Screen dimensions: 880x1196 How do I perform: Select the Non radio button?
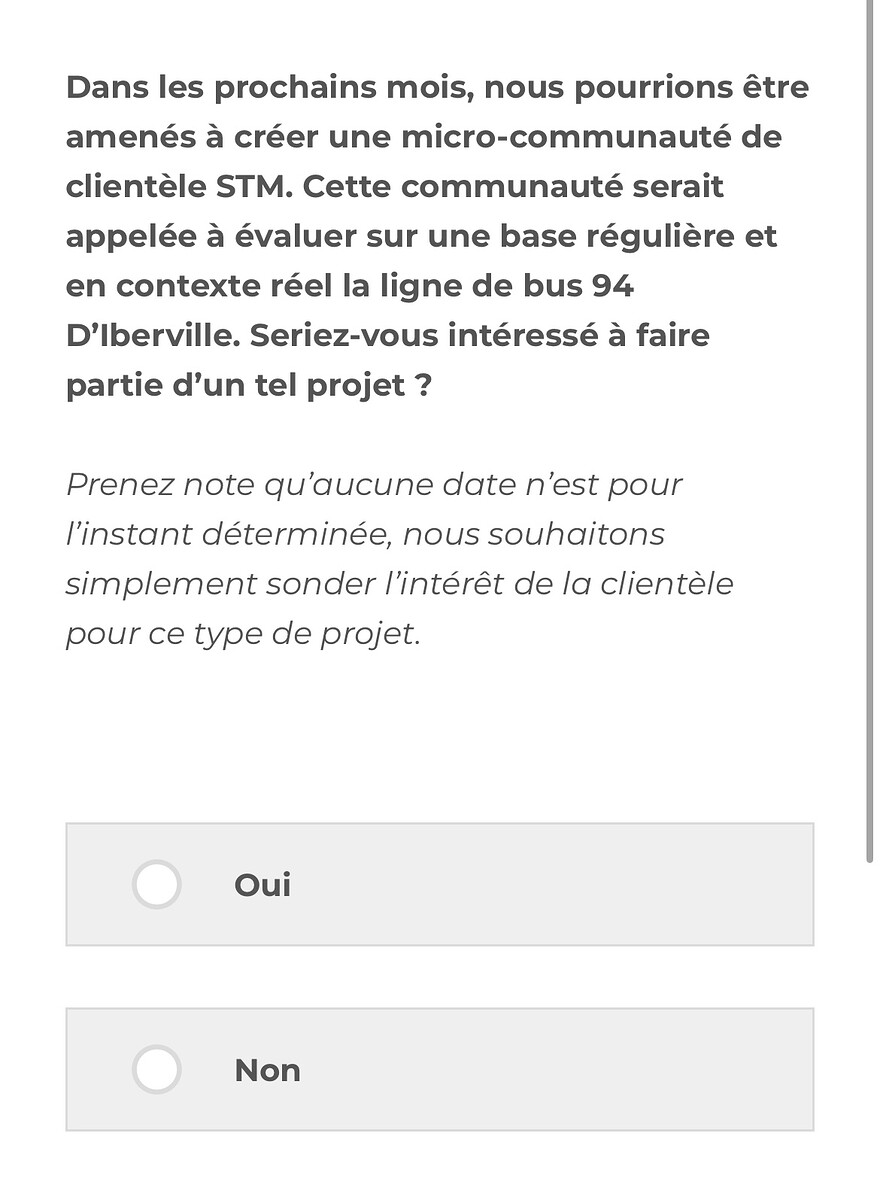(x=156, y=1069)
